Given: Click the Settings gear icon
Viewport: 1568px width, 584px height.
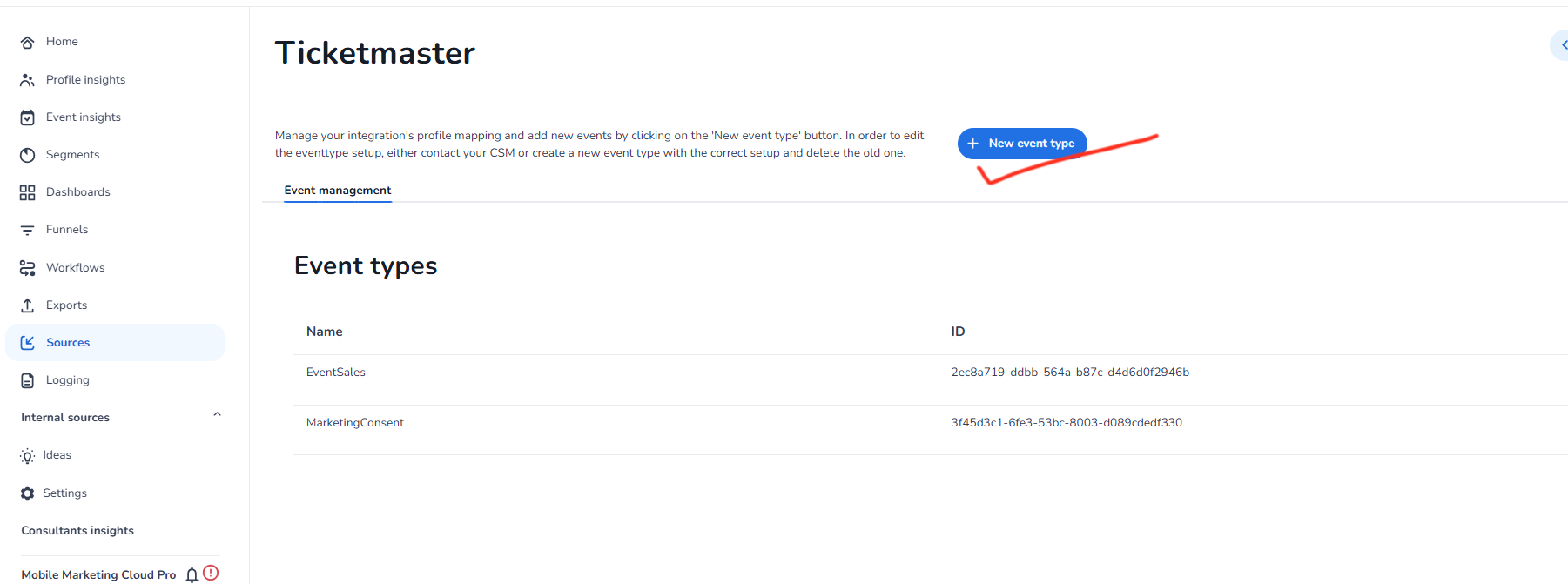Looking at the screenshot, I should [x=28, y=493].
